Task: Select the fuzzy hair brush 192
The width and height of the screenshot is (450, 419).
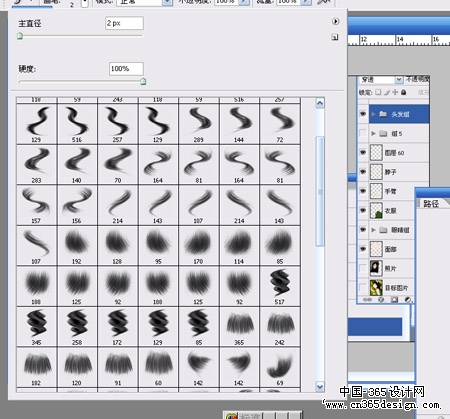Action: pos(77,246)
